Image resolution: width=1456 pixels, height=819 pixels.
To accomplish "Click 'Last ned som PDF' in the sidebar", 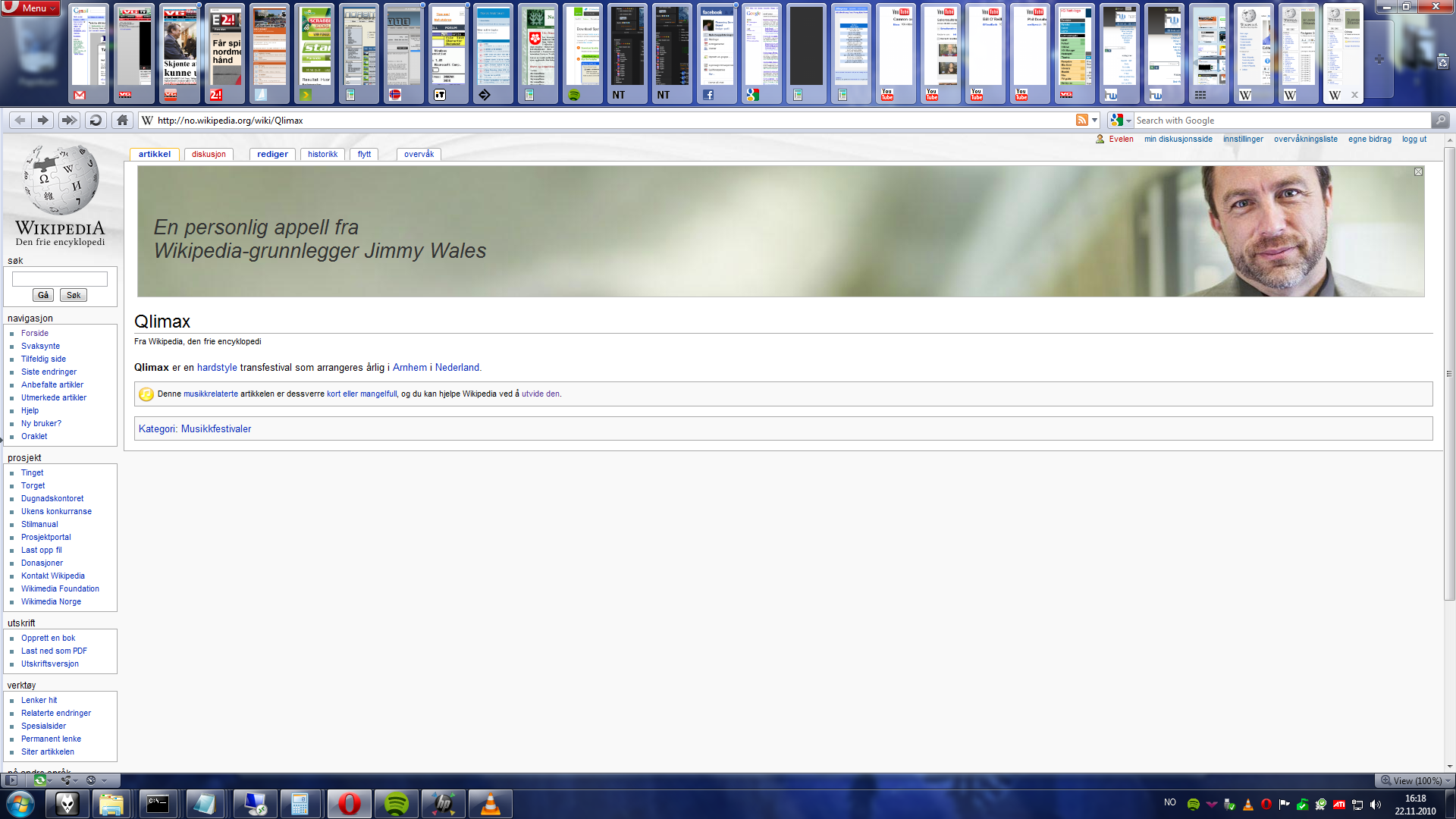I will (x=54, y=651).
